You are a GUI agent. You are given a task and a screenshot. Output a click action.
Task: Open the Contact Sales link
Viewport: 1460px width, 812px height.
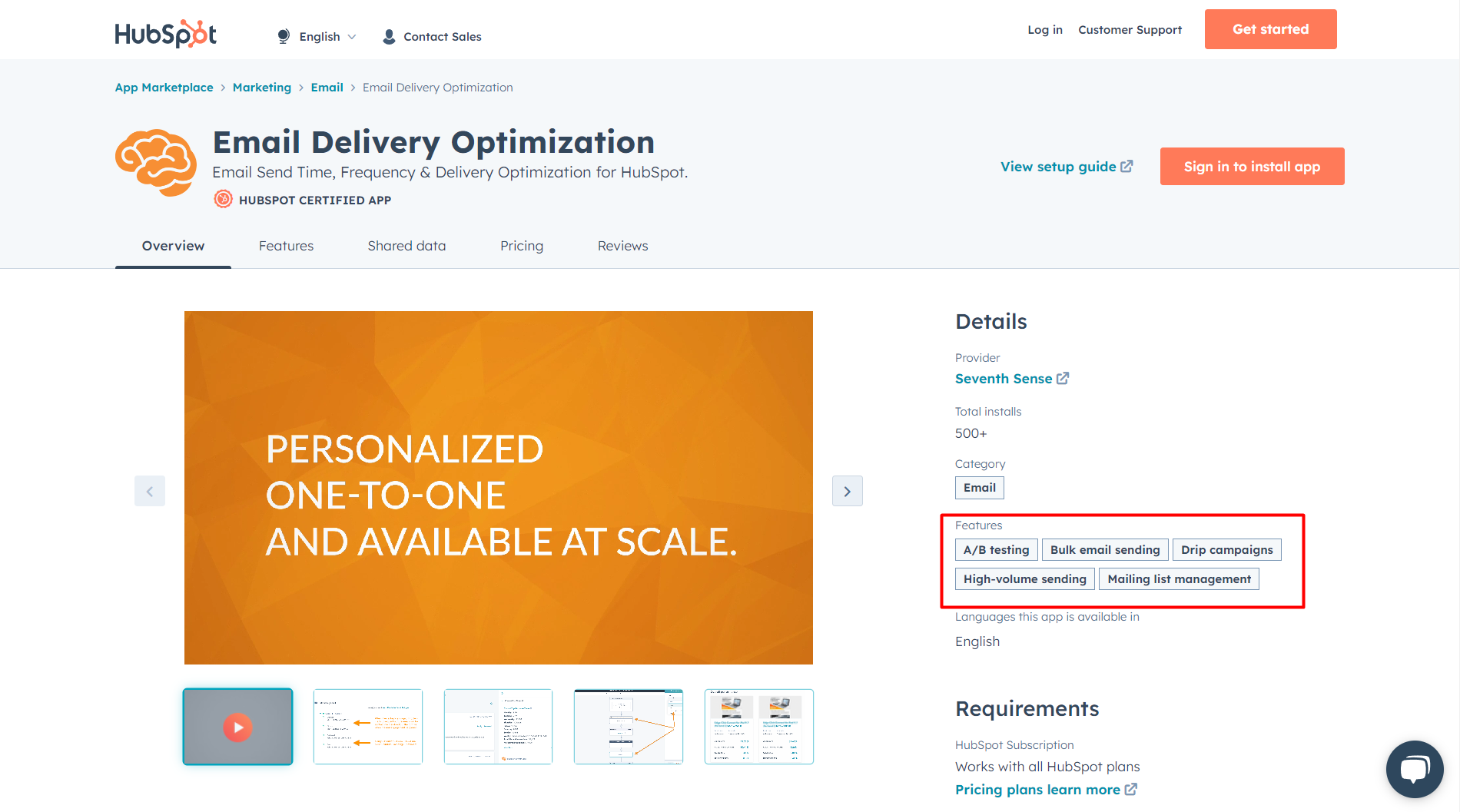[x=442, y=36]
